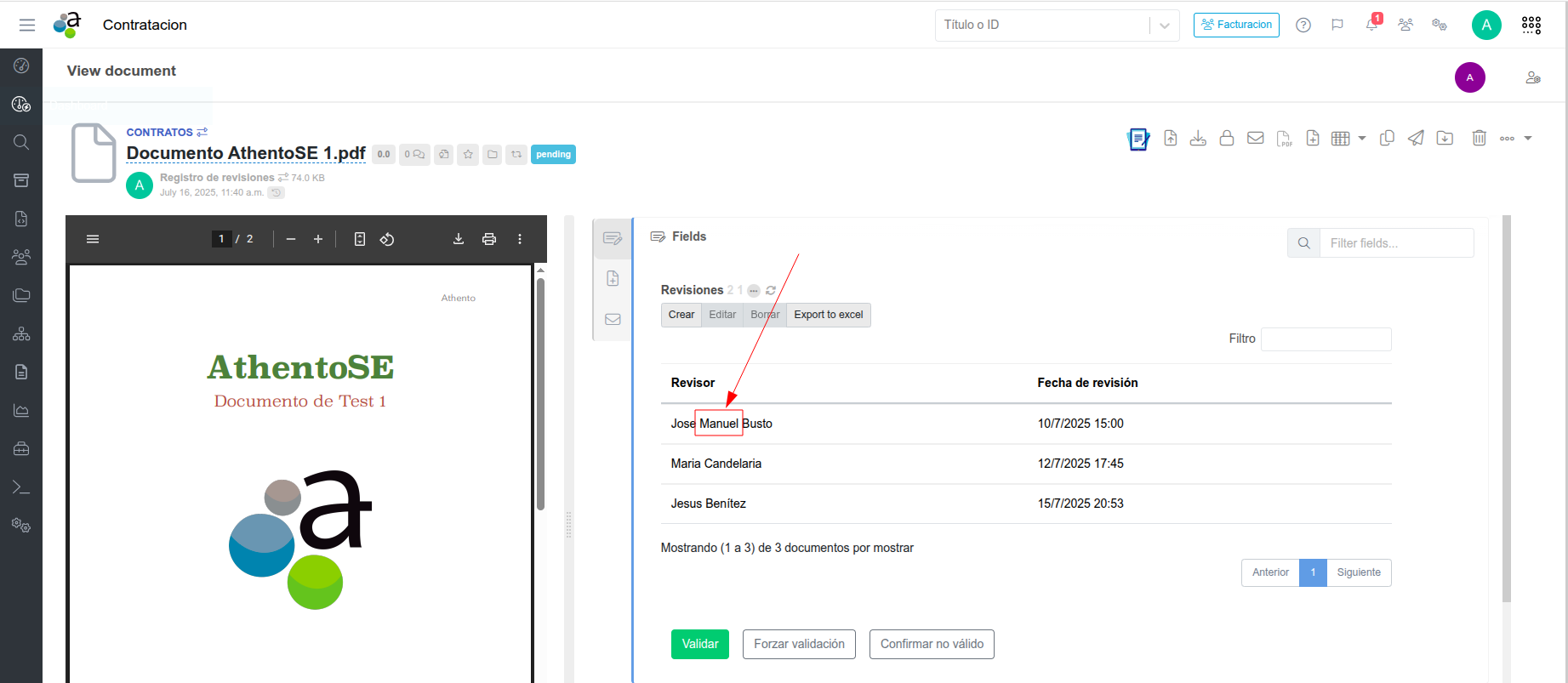Open the Fields tab in the side panel
Screen dimensions: 1568x683
point(613,238)
